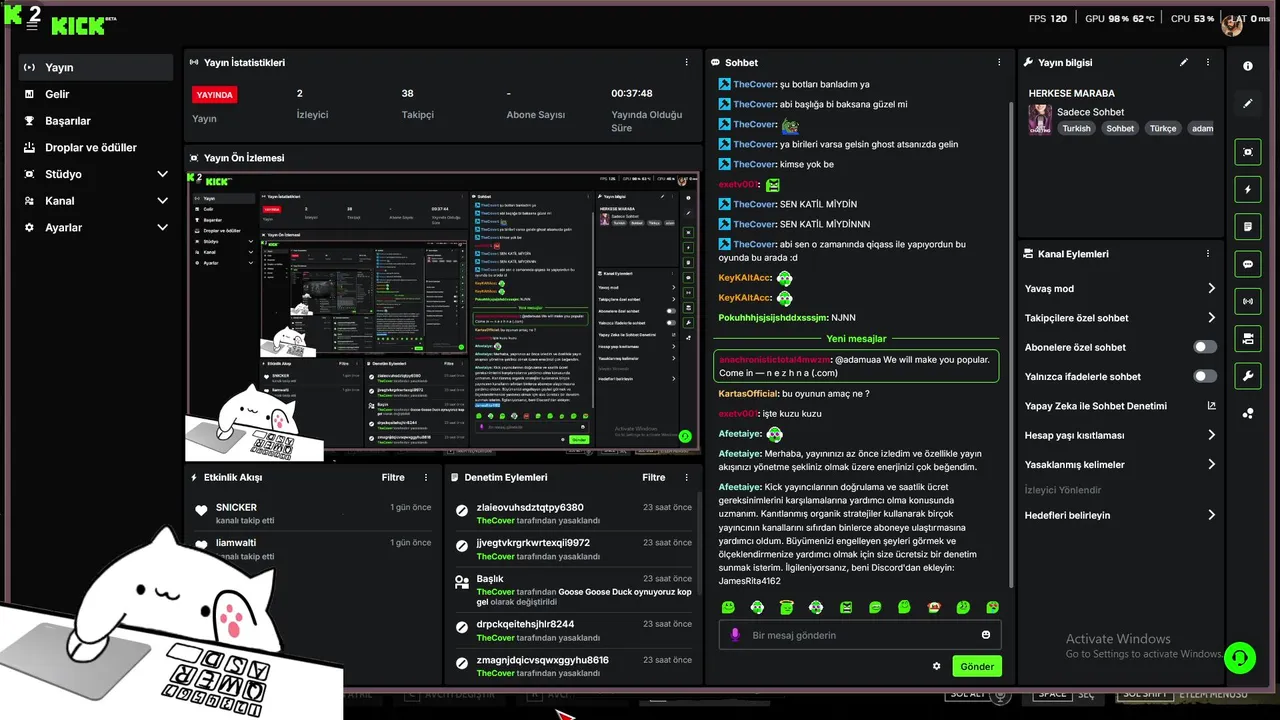This screenshot has width=1280, height=720.
Task: Click the Gönder send button
Action: 977,666
